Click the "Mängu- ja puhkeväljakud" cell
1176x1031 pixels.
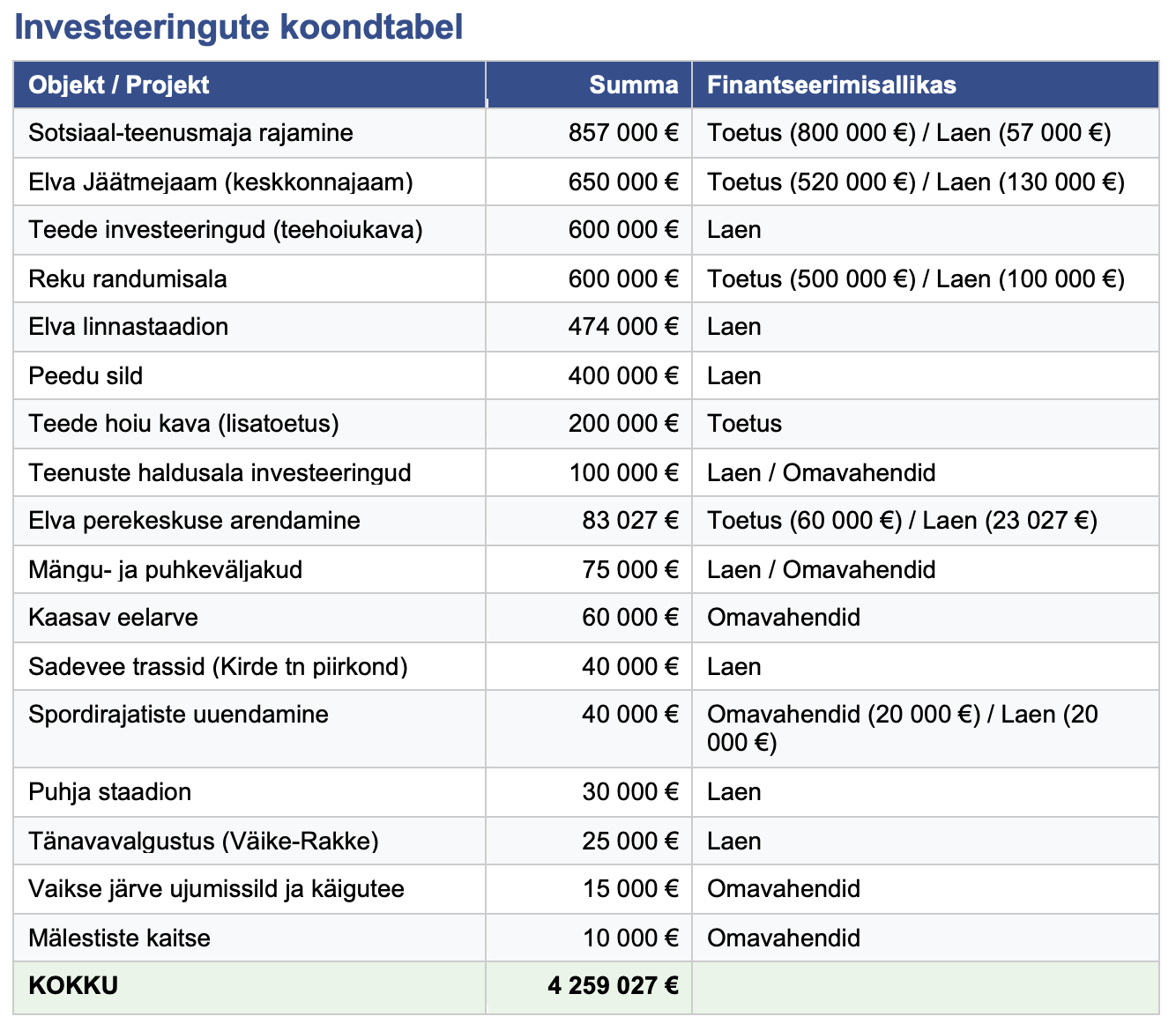click(165, 570)
